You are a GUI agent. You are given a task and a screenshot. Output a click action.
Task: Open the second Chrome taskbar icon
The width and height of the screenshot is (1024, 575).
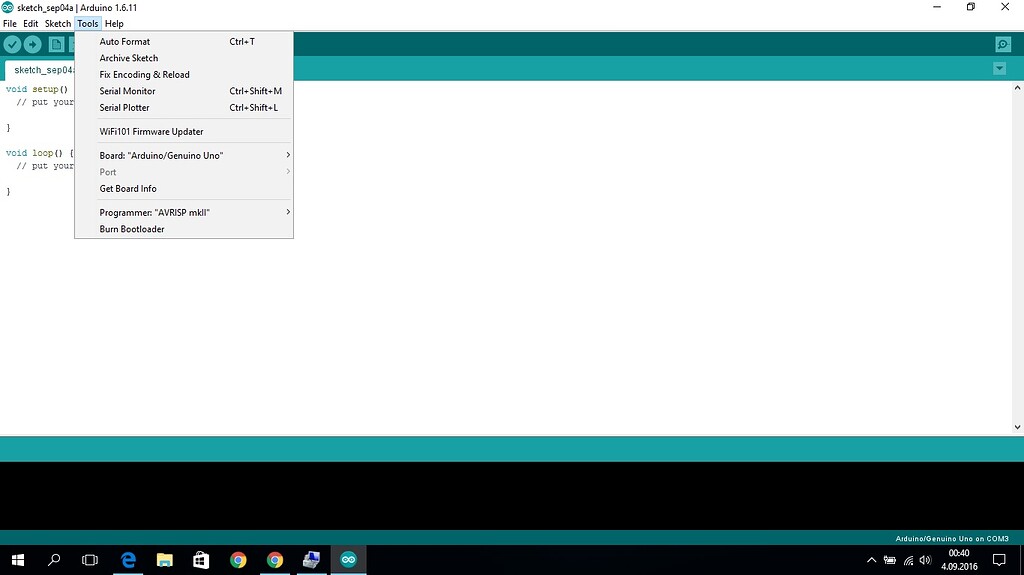click(x=274, y=560)
